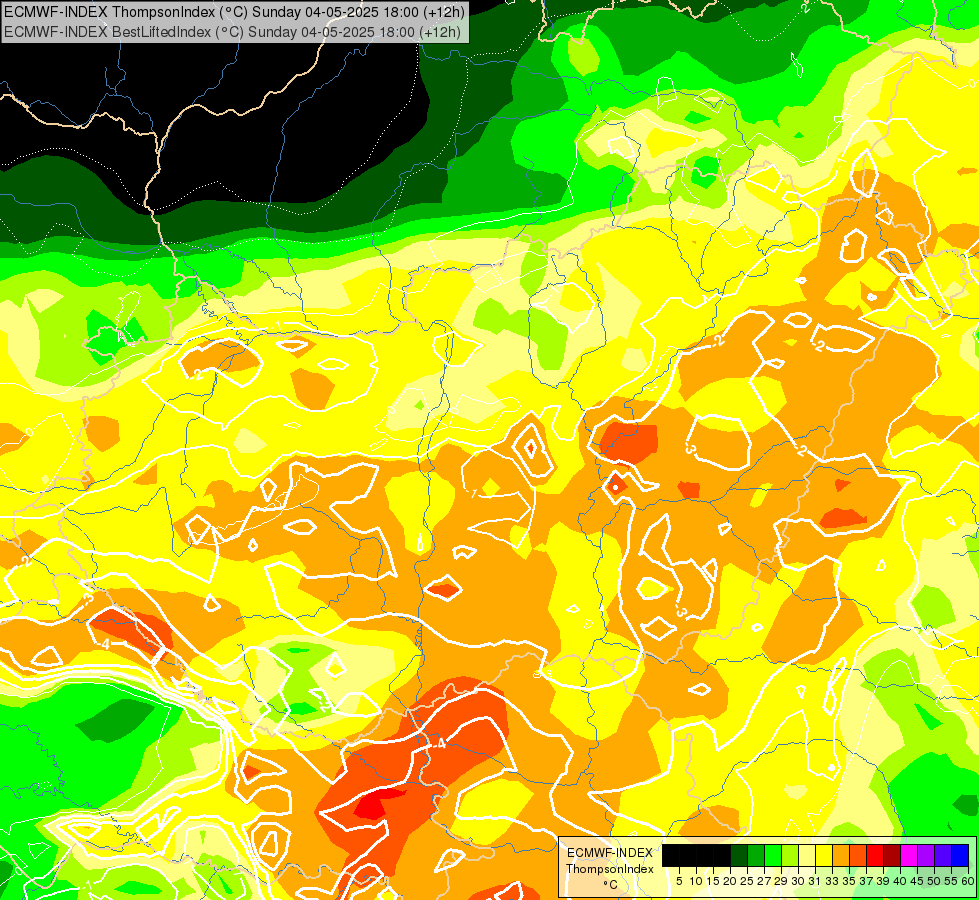Select the magenta 40–45 legend swatch

tap(909, 855)
